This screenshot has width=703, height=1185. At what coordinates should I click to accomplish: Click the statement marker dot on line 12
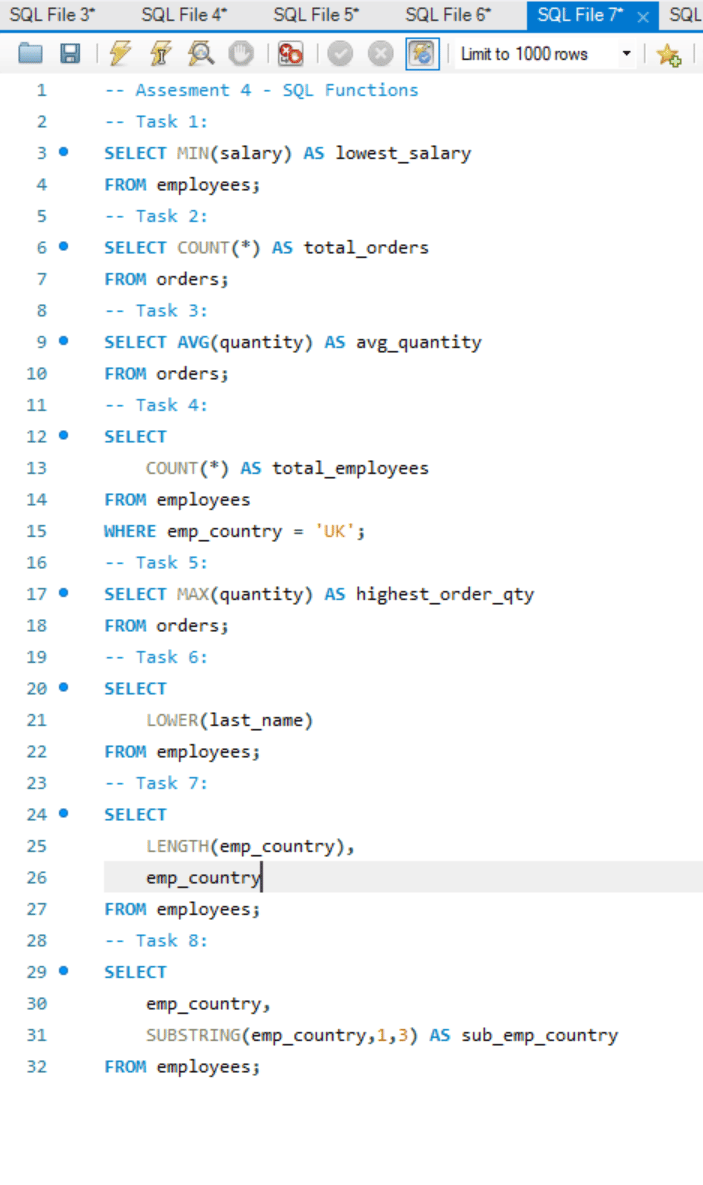point(63,435)
